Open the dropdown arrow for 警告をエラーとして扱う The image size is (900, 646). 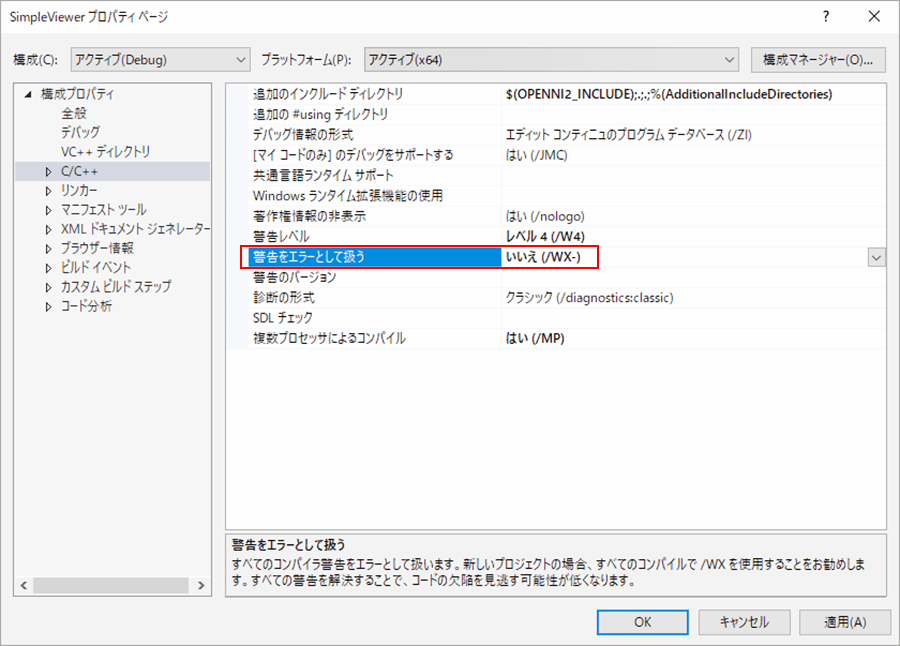pyautogui.click(x=876, y=258)
